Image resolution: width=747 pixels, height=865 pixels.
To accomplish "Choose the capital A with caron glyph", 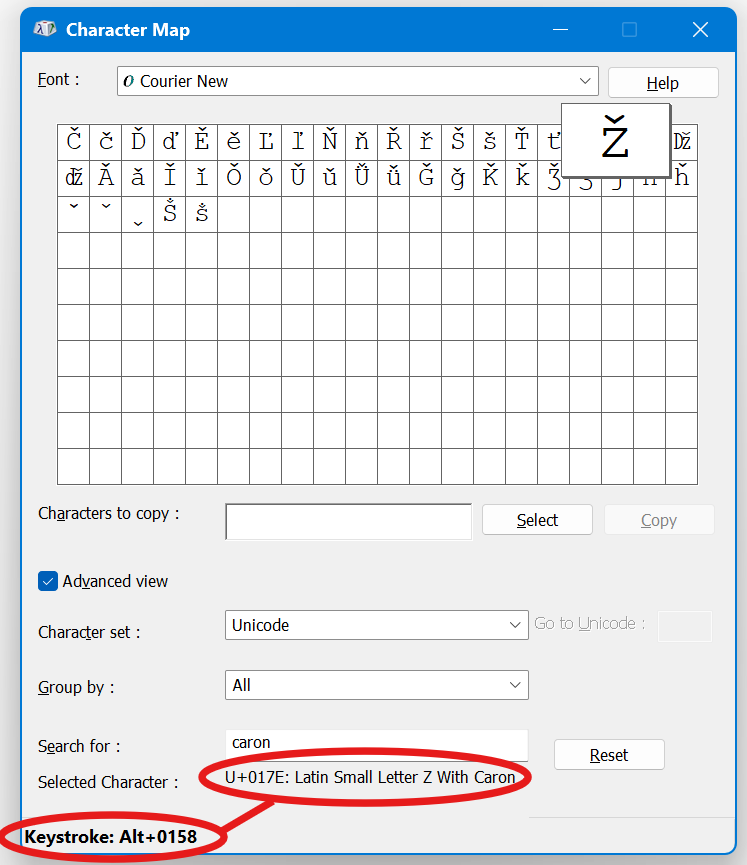I will [x=106, y=178].
